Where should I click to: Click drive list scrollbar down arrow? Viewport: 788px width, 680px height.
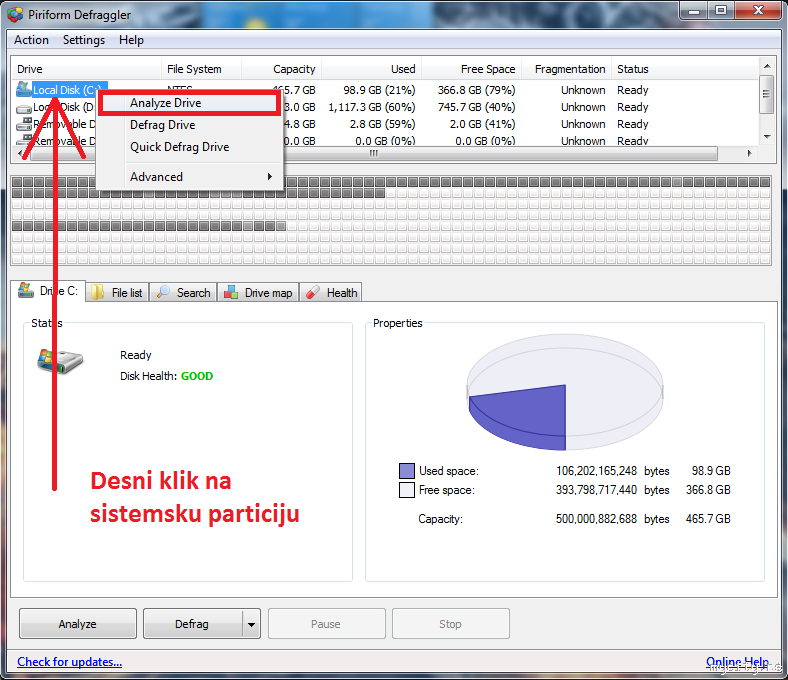[x=767, y=137]
